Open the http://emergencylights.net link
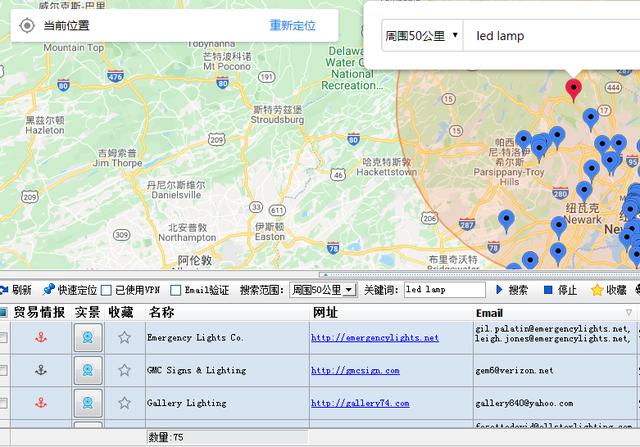The image size is (640, 447). coord(375,338)
